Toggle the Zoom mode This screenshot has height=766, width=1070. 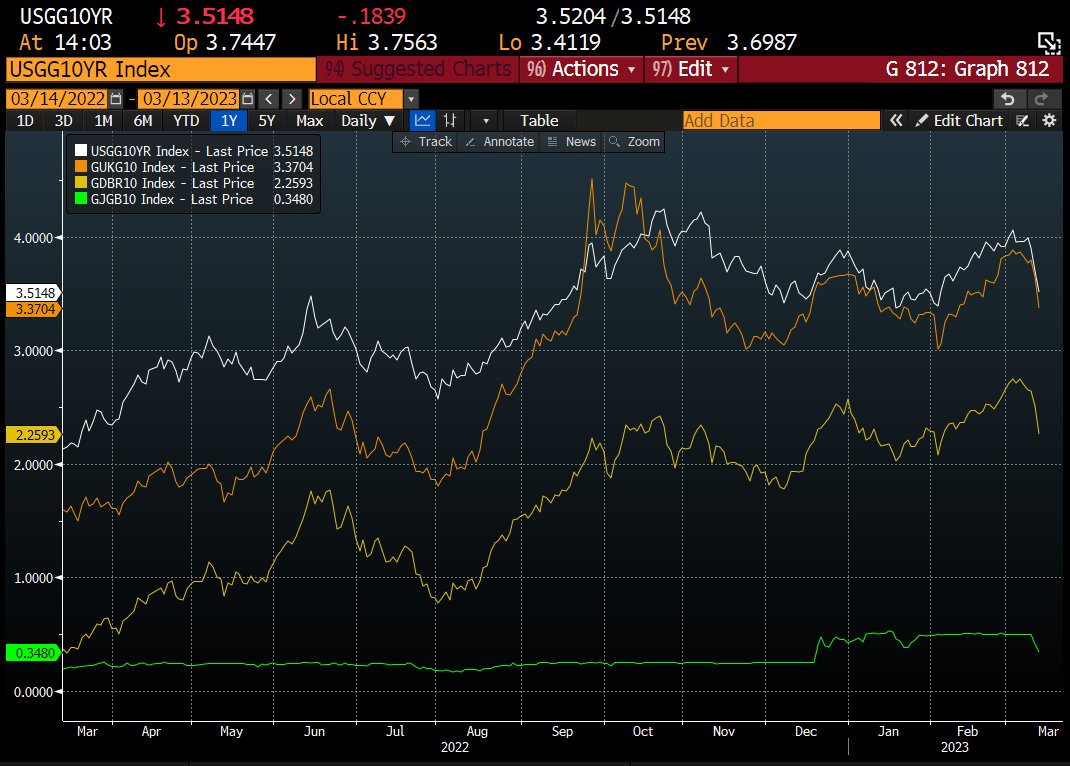click(636, 142)
